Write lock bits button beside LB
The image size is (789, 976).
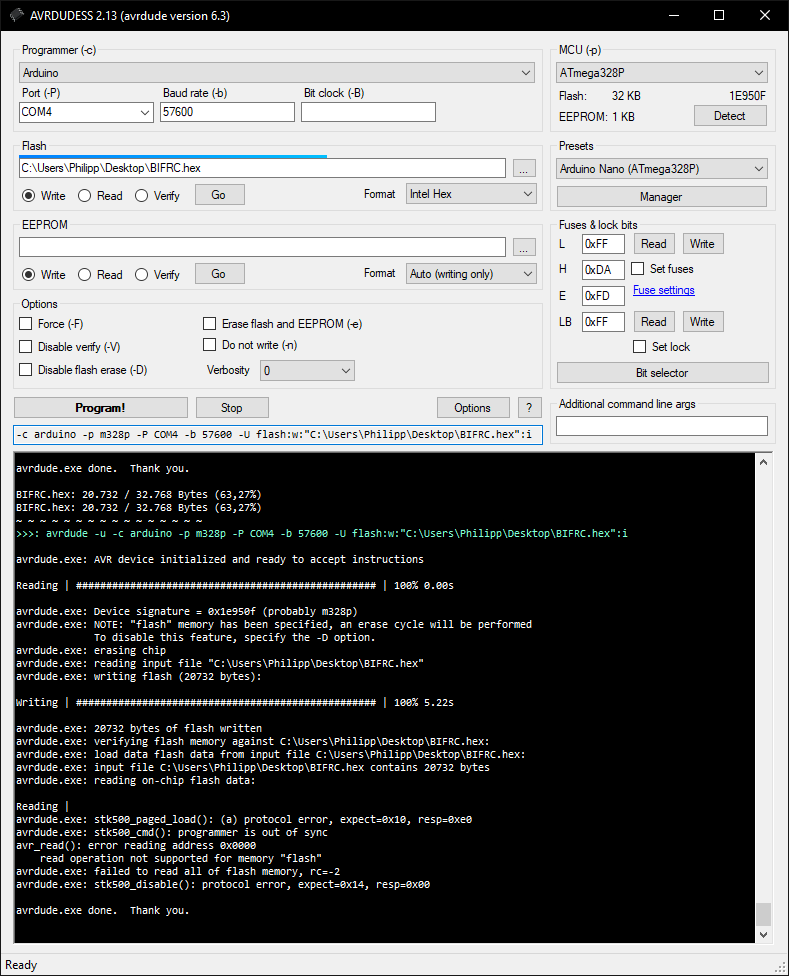pyautogui.click(x=703, y=322)
